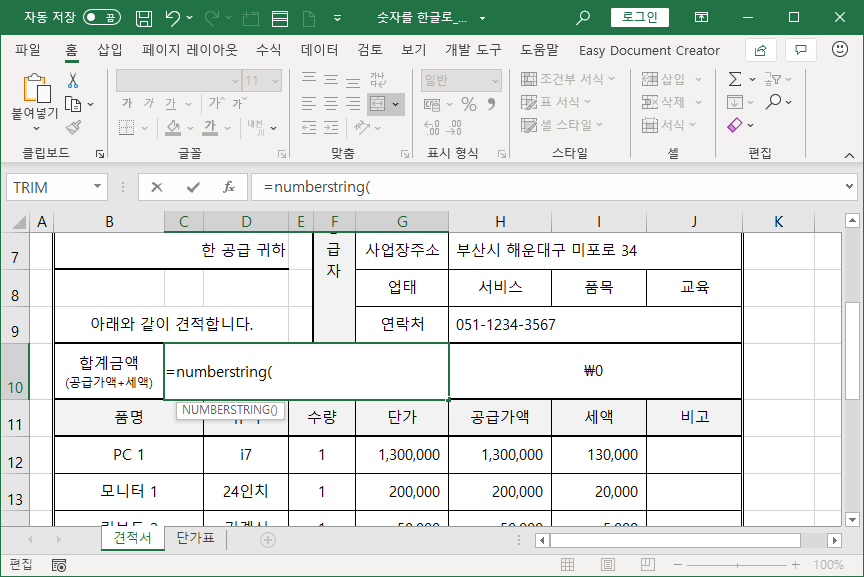Click the Comments speech bubble icon
This screenshot has height=577, width=864.
[801, 50]
